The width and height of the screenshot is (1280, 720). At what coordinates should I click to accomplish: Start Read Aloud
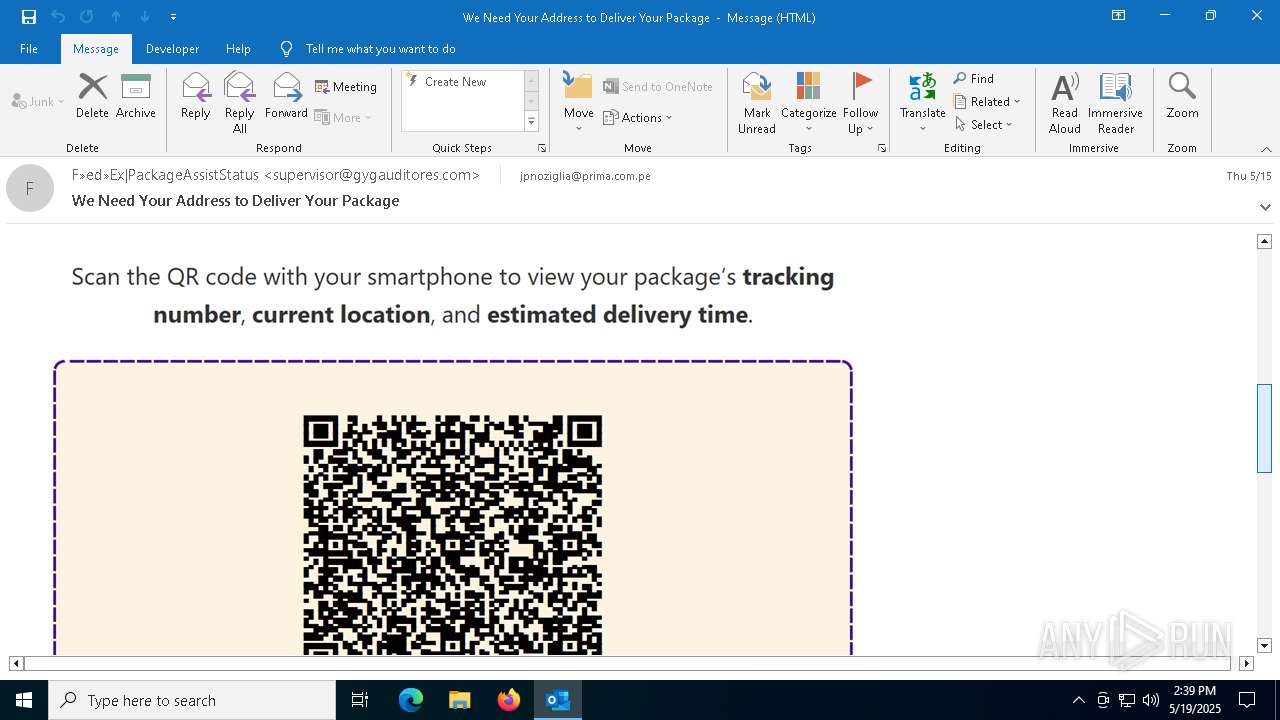[1065, 103]
